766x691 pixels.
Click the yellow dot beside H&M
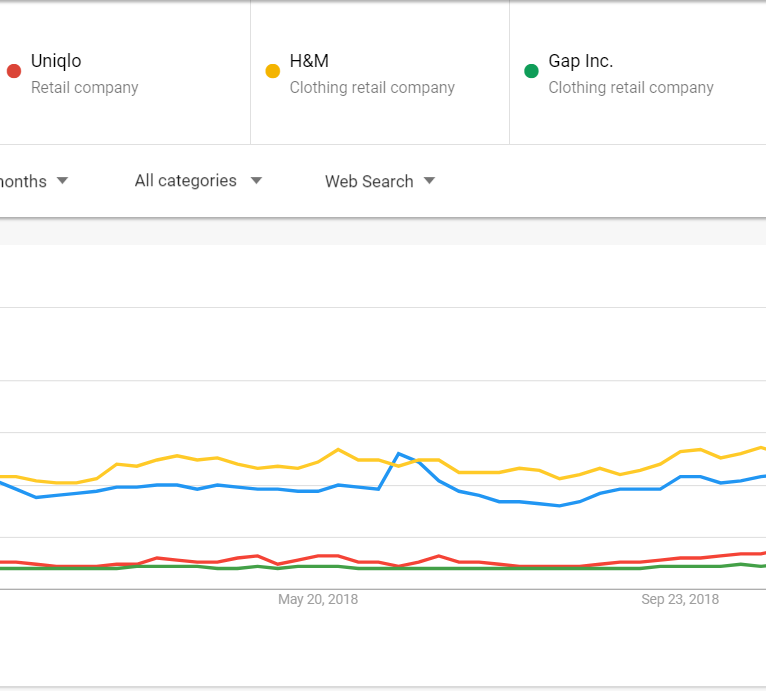click(x=272, y=71)
